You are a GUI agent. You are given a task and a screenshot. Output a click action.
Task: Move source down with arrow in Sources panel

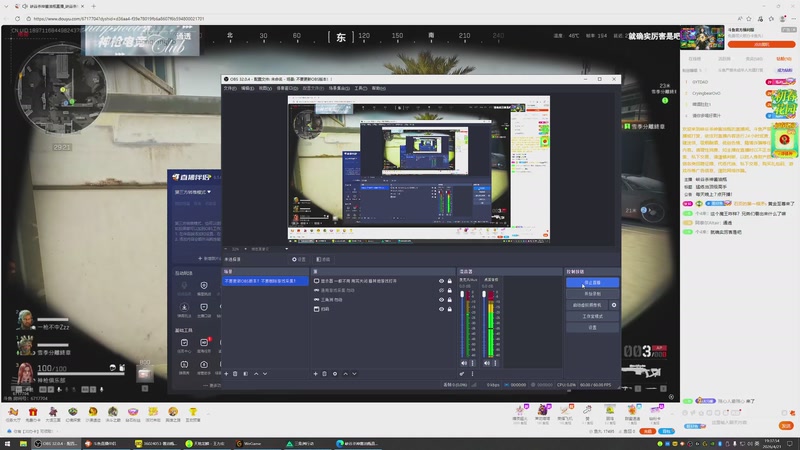click(354, 374)
